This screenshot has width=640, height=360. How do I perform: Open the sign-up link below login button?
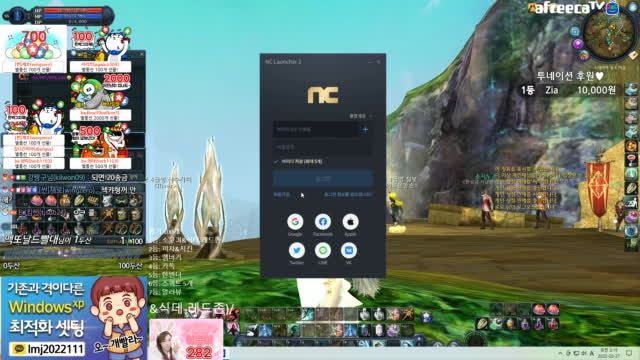(x=281, y=195)
